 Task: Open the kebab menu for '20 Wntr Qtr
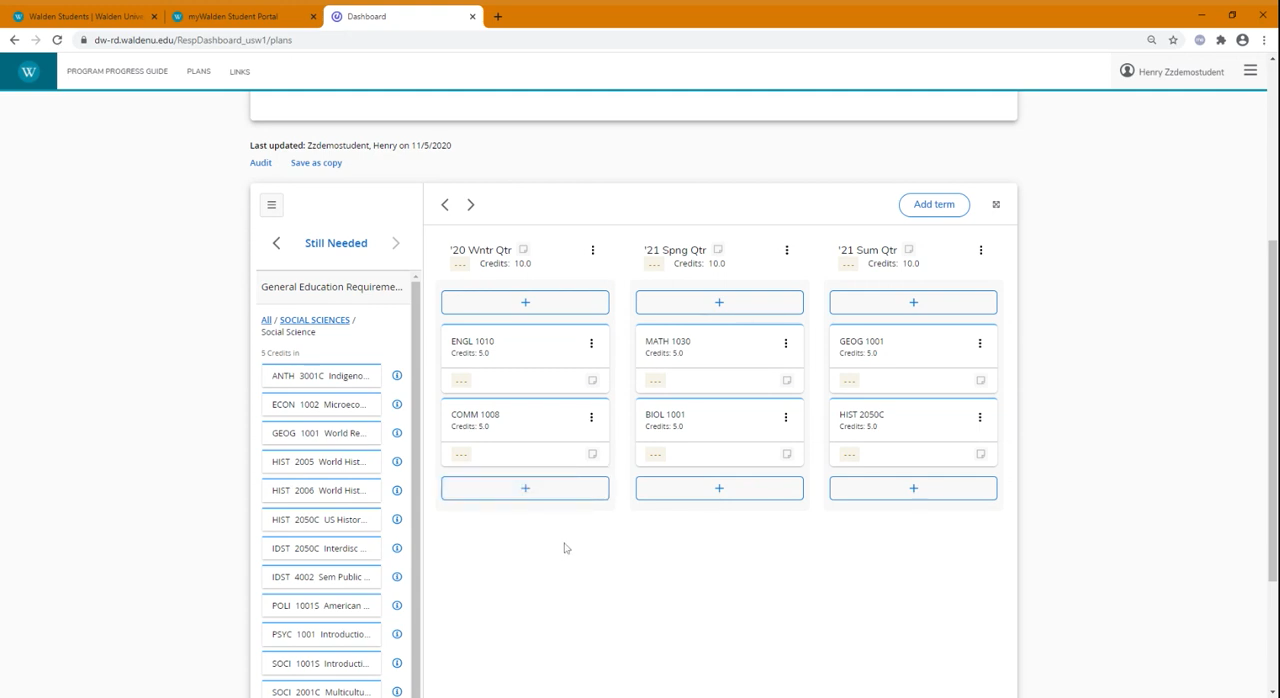593,250
